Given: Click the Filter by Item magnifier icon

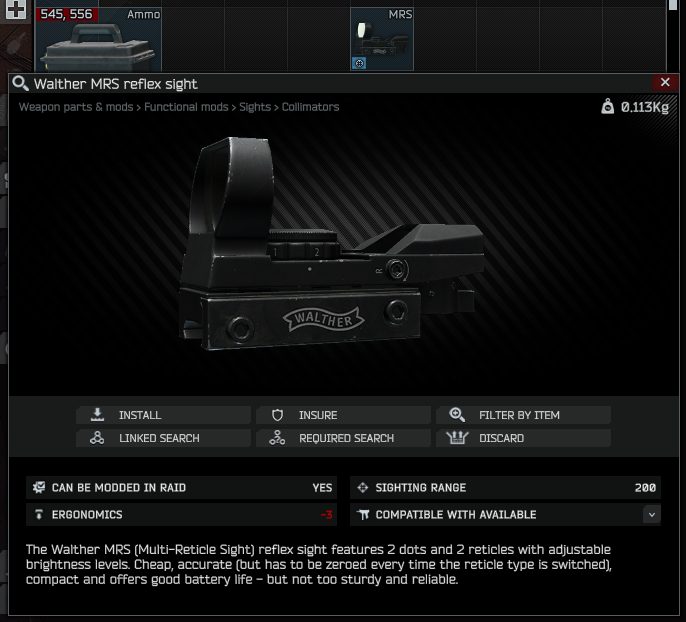Looking at the screenshot, I should (457, 415).
